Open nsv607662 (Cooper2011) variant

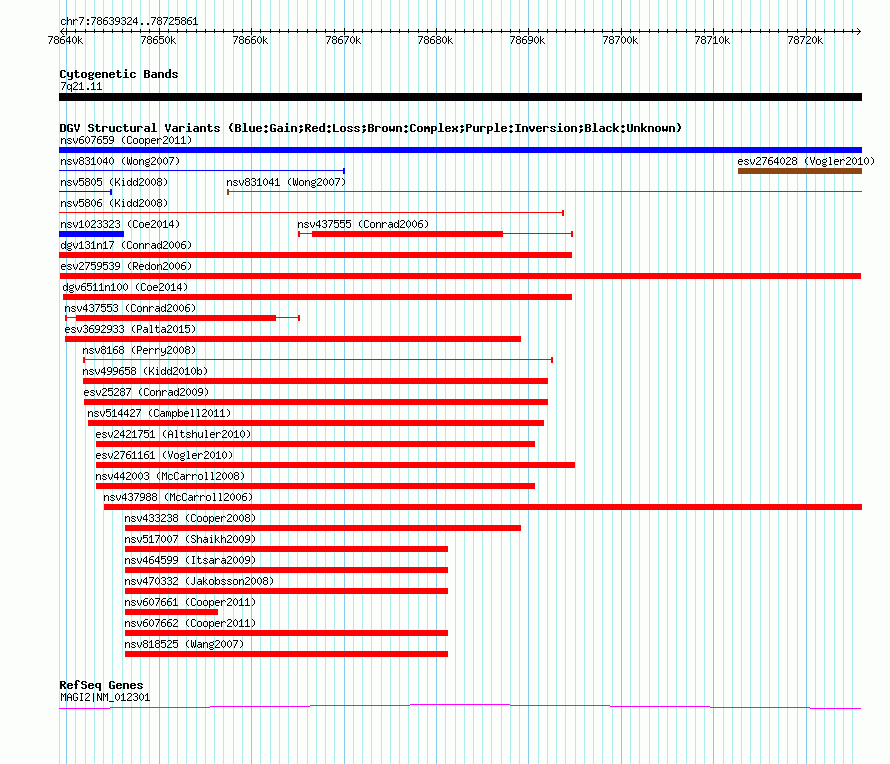point(190,623)
